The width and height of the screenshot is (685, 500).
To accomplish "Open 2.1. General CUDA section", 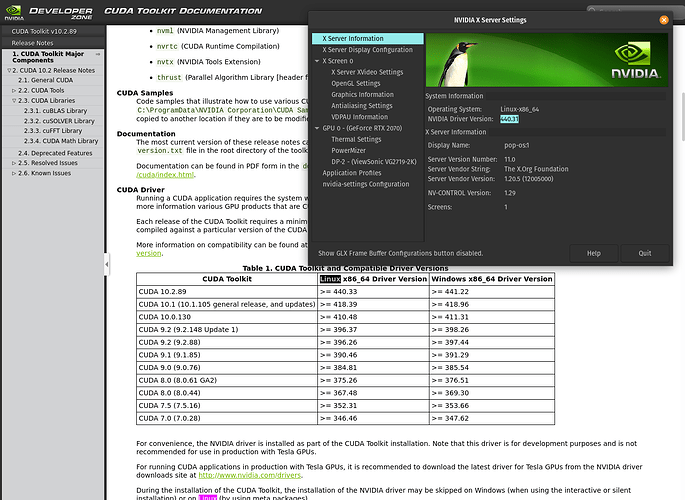I will coord(45,80).
